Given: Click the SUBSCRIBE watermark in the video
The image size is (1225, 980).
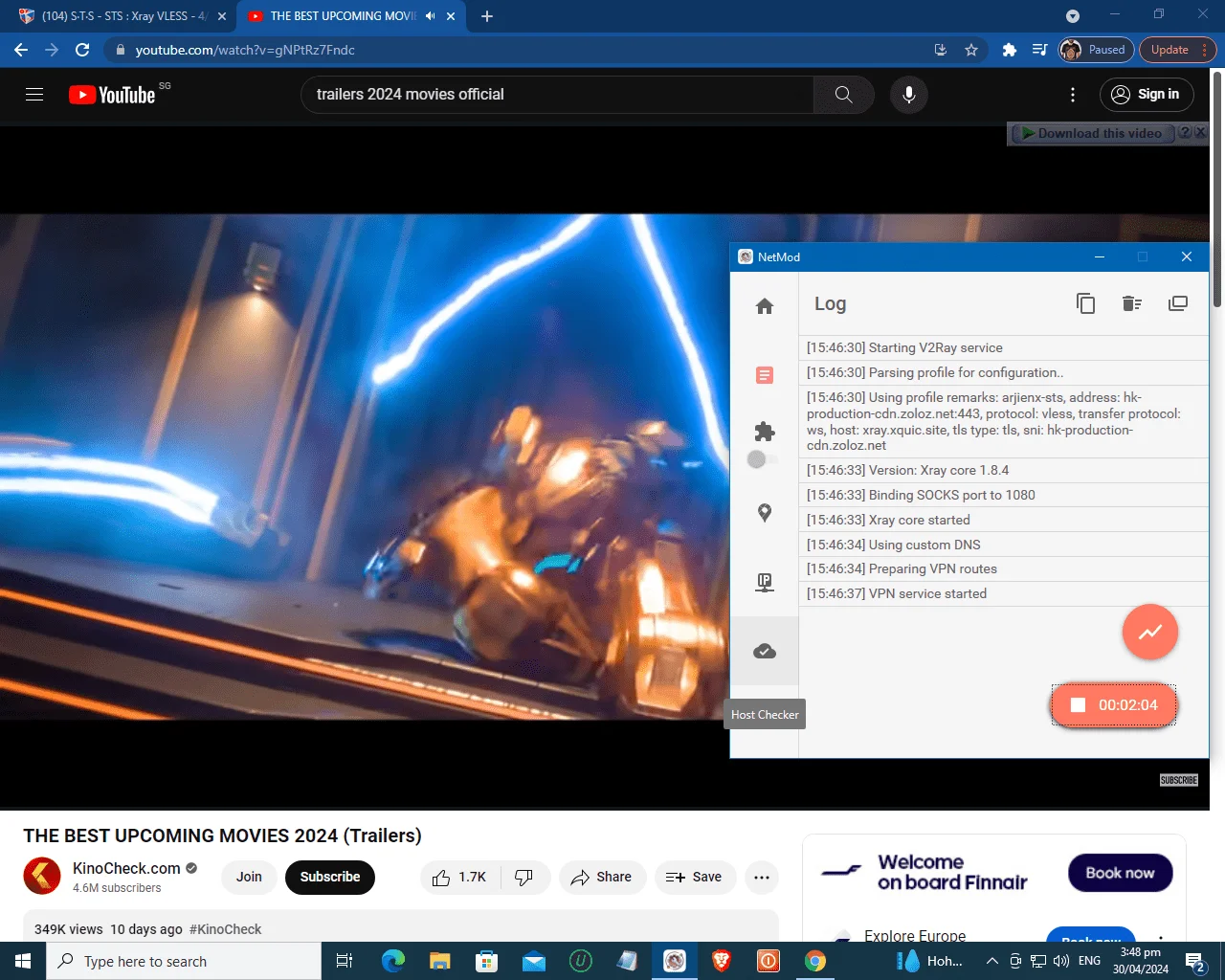Looking at the screenshot, I should 1179,780.
